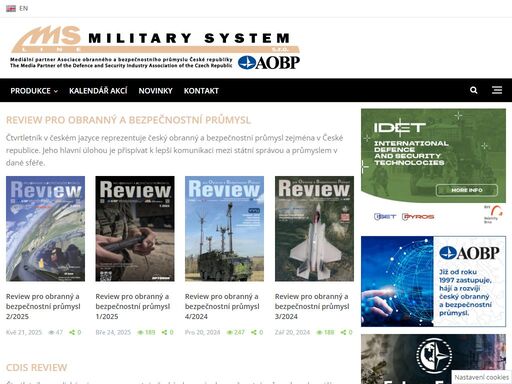Click the date Zář 20, 2024
The width and height of the screenshot is (512, 384).
click(x=292, y=332)
